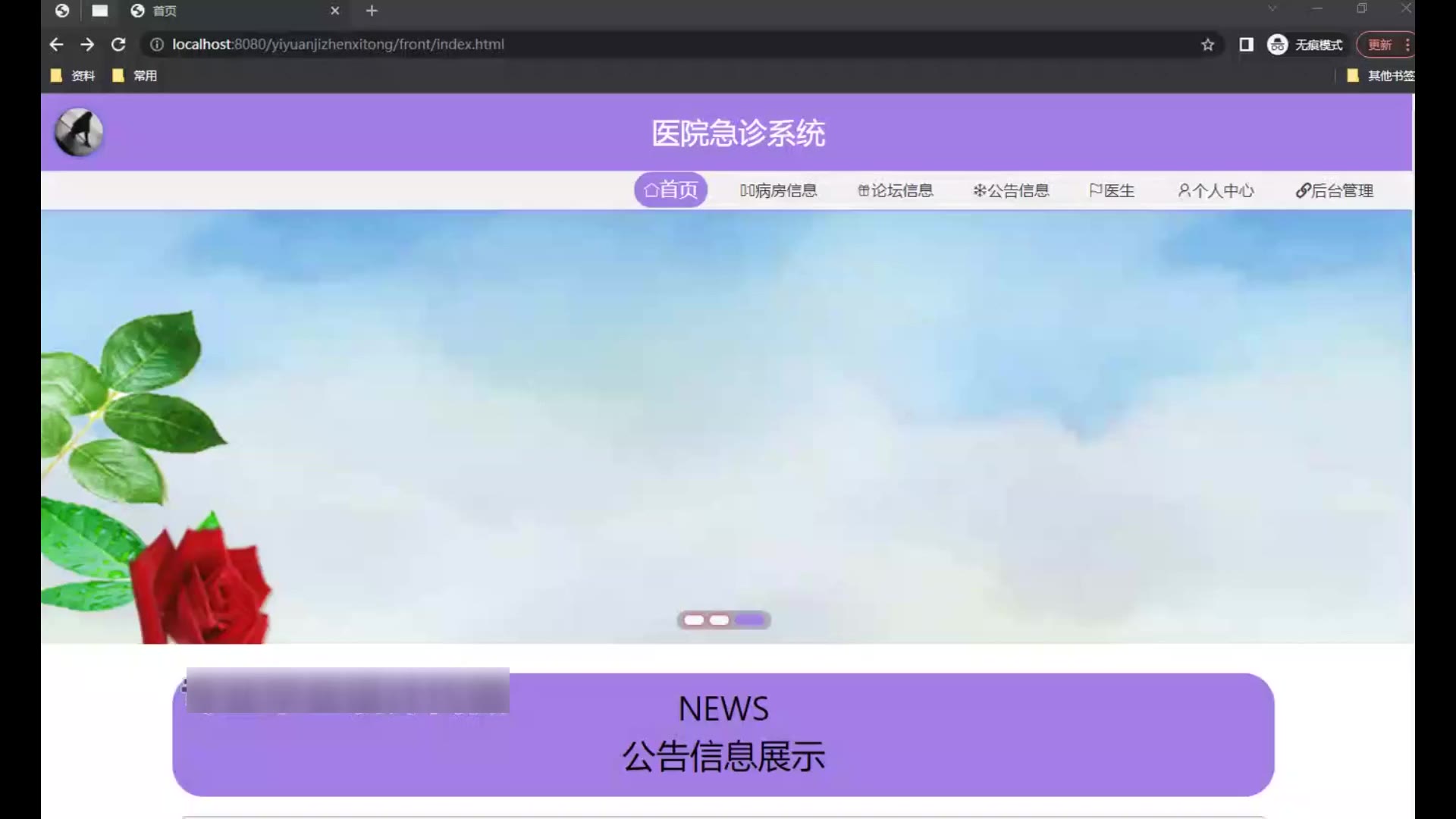Click the round site logo avatar

pyautogui.click(x=79, y=132)
